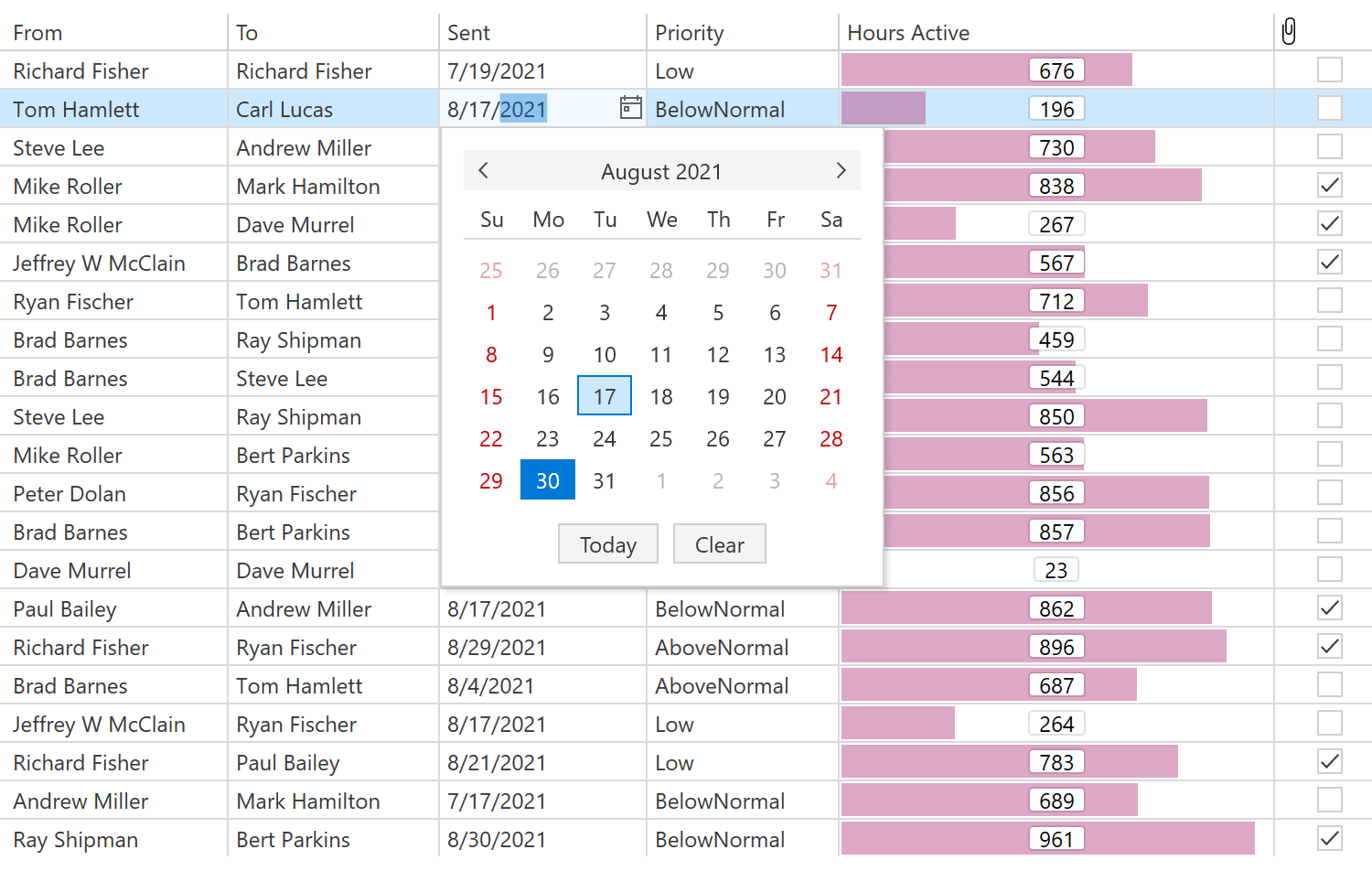This screenshot has width=1372, height=871.
Task: Uncheck attachment checkbox in the 838-hour row
Action: point(1329,186)
